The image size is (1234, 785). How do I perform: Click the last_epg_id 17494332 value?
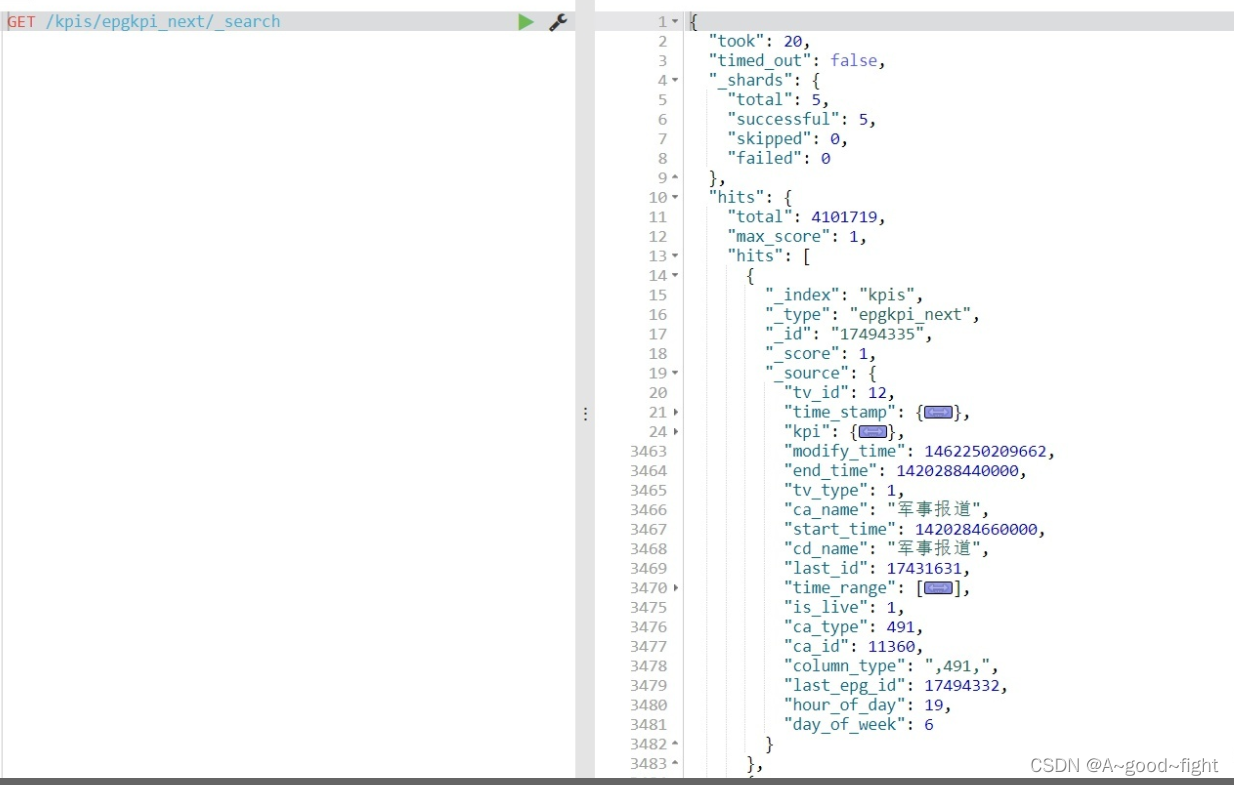[x=962, y=686]
